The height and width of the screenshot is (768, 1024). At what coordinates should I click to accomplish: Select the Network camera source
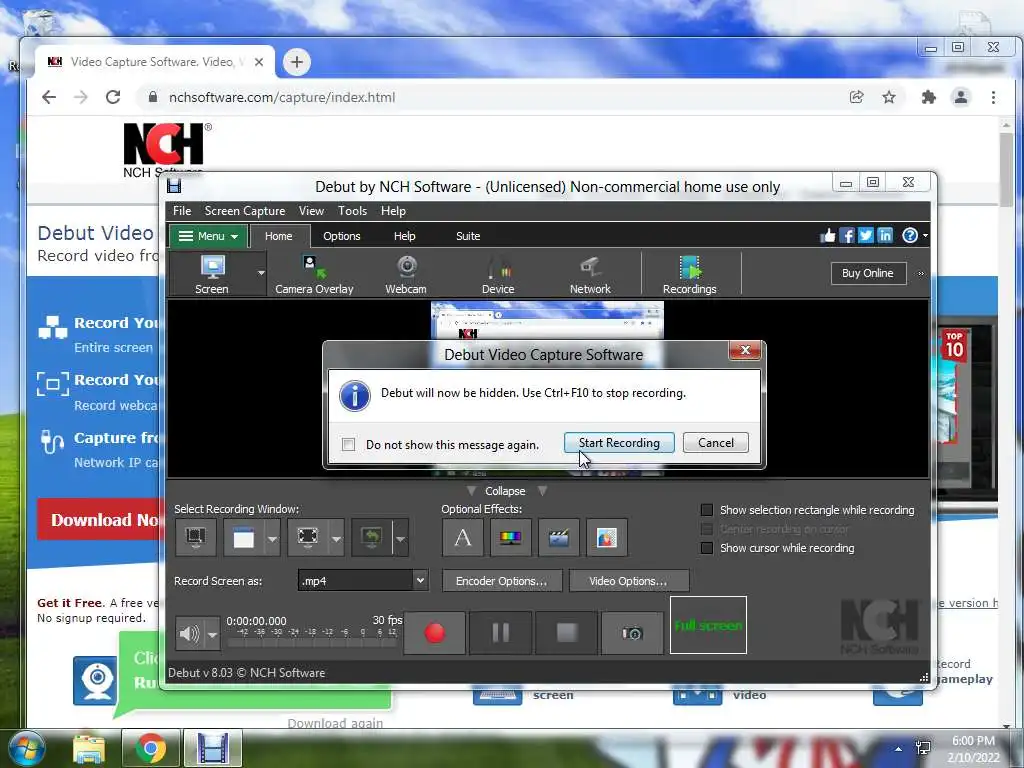(x=590, y=274)
